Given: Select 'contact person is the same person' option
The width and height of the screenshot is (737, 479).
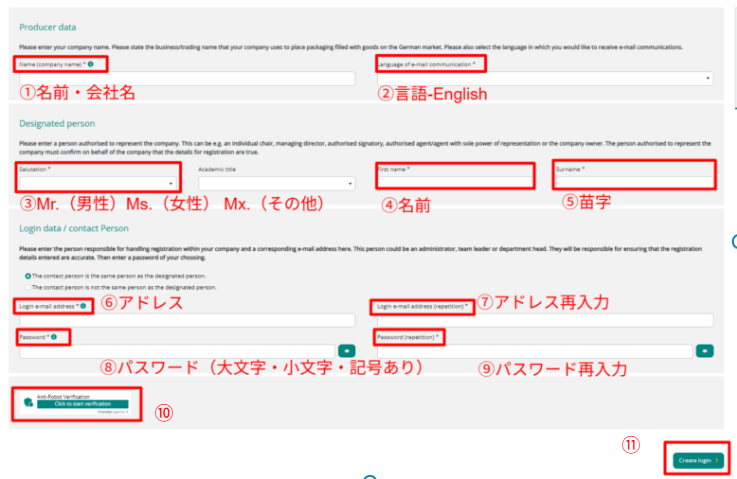Looking at the screenshot, I should point(27,275).
